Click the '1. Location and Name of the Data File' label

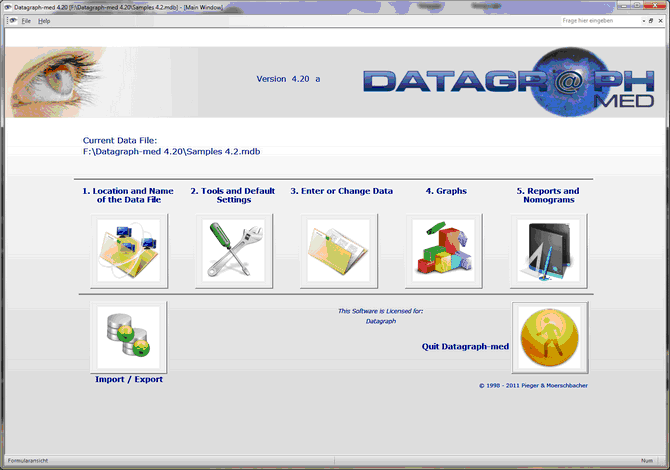[128, 195]
